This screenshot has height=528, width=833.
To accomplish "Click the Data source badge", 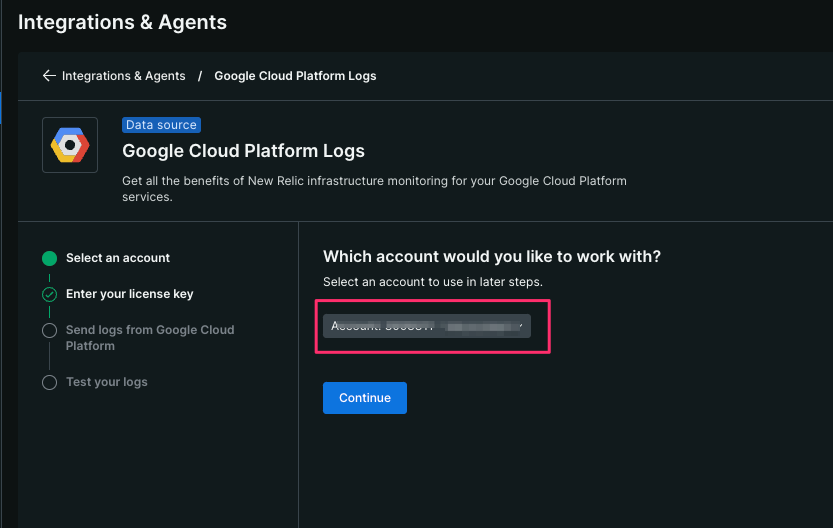I will point(161,125).
